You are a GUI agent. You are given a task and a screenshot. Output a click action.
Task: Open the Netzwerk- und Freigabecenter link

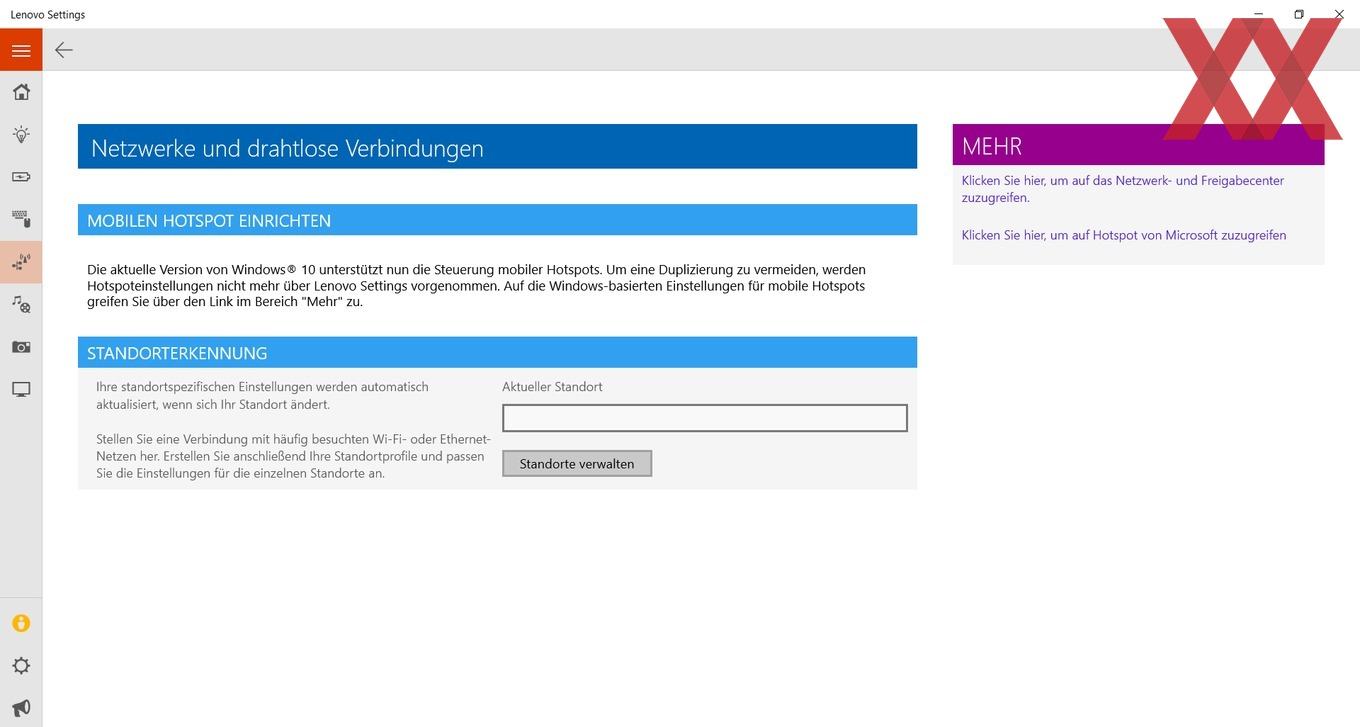pos(1123,189)
